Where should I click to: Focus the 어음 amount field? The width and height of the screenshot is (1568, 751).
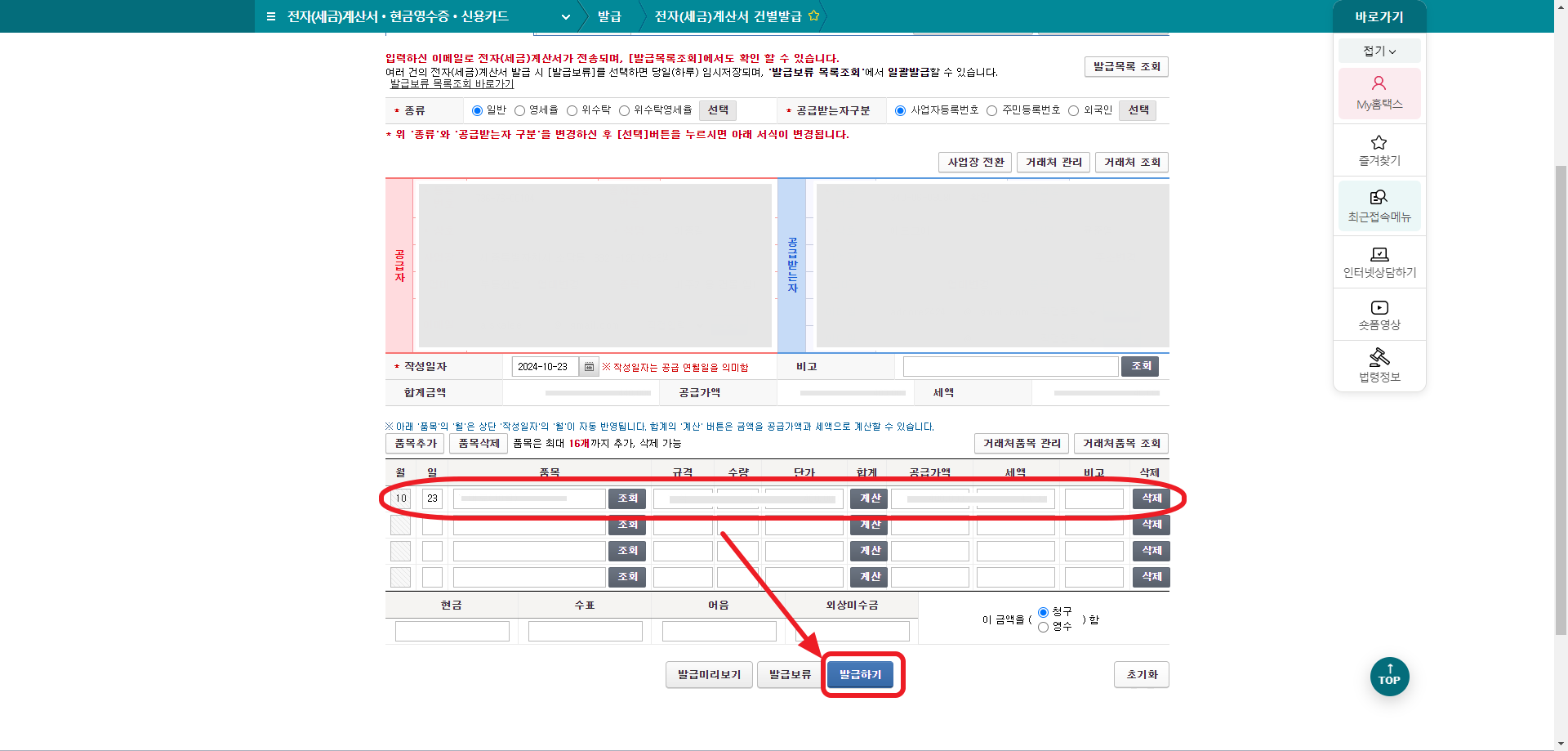(719, 631)
